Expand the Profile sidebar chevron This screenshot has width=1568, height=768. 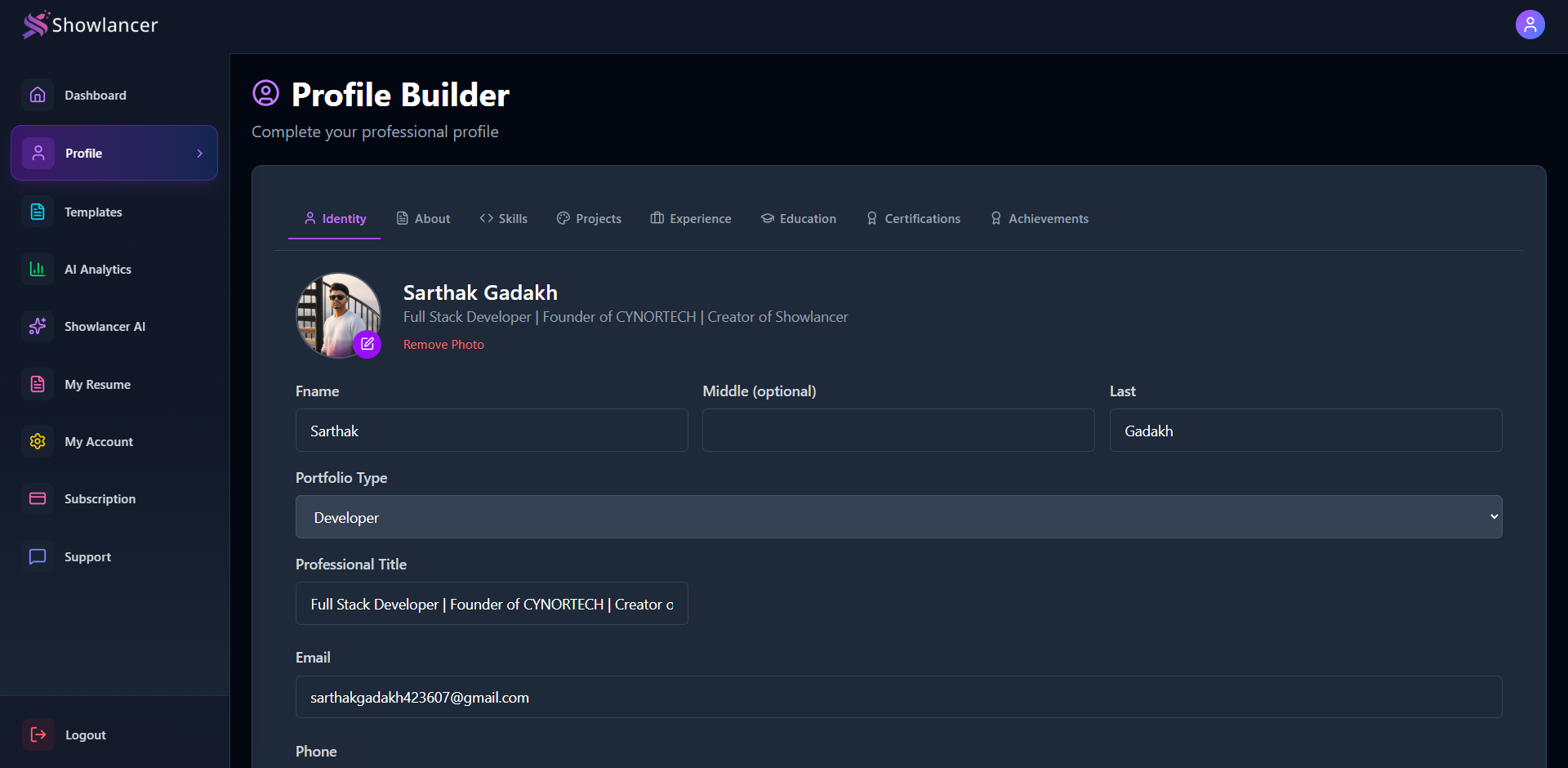click(200, 154)
